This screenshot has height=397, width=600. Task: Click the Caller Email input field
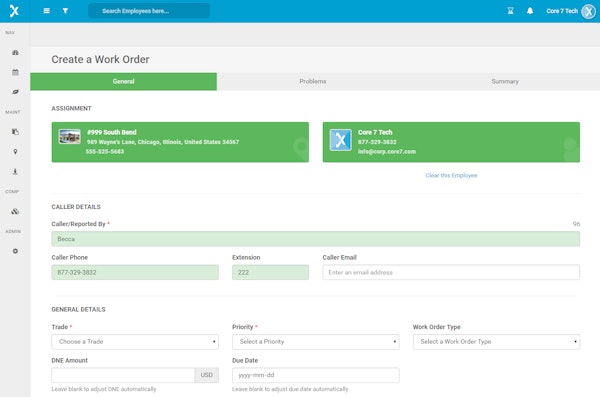click(451, 272)
